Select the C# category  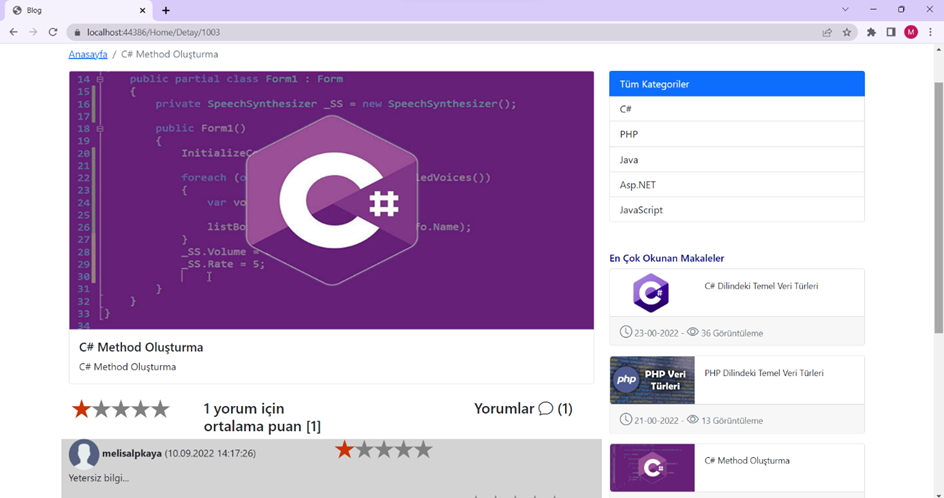point(737,109)
